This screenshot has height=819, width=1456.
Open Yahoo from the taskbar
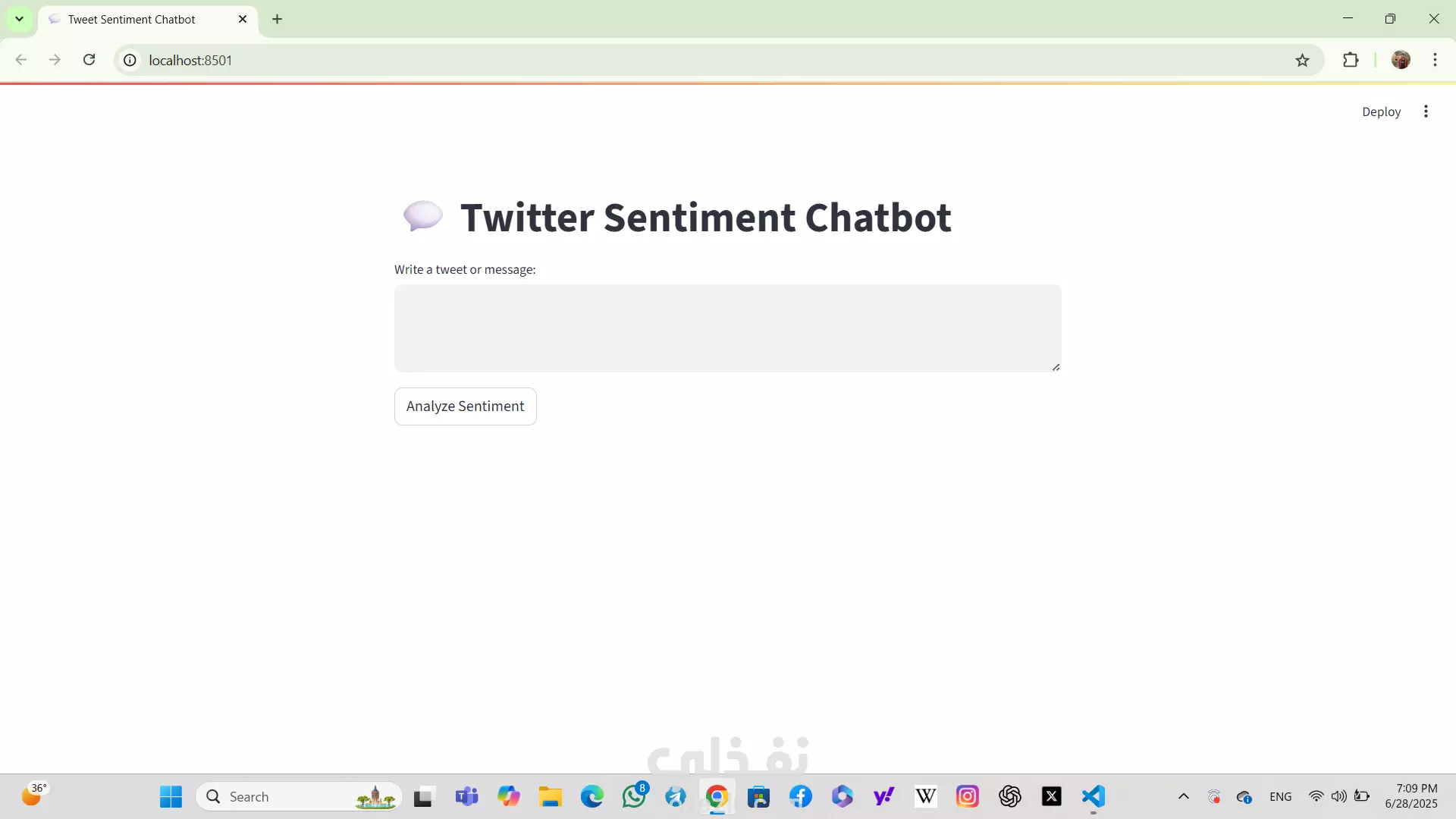(x=884, y=796)
